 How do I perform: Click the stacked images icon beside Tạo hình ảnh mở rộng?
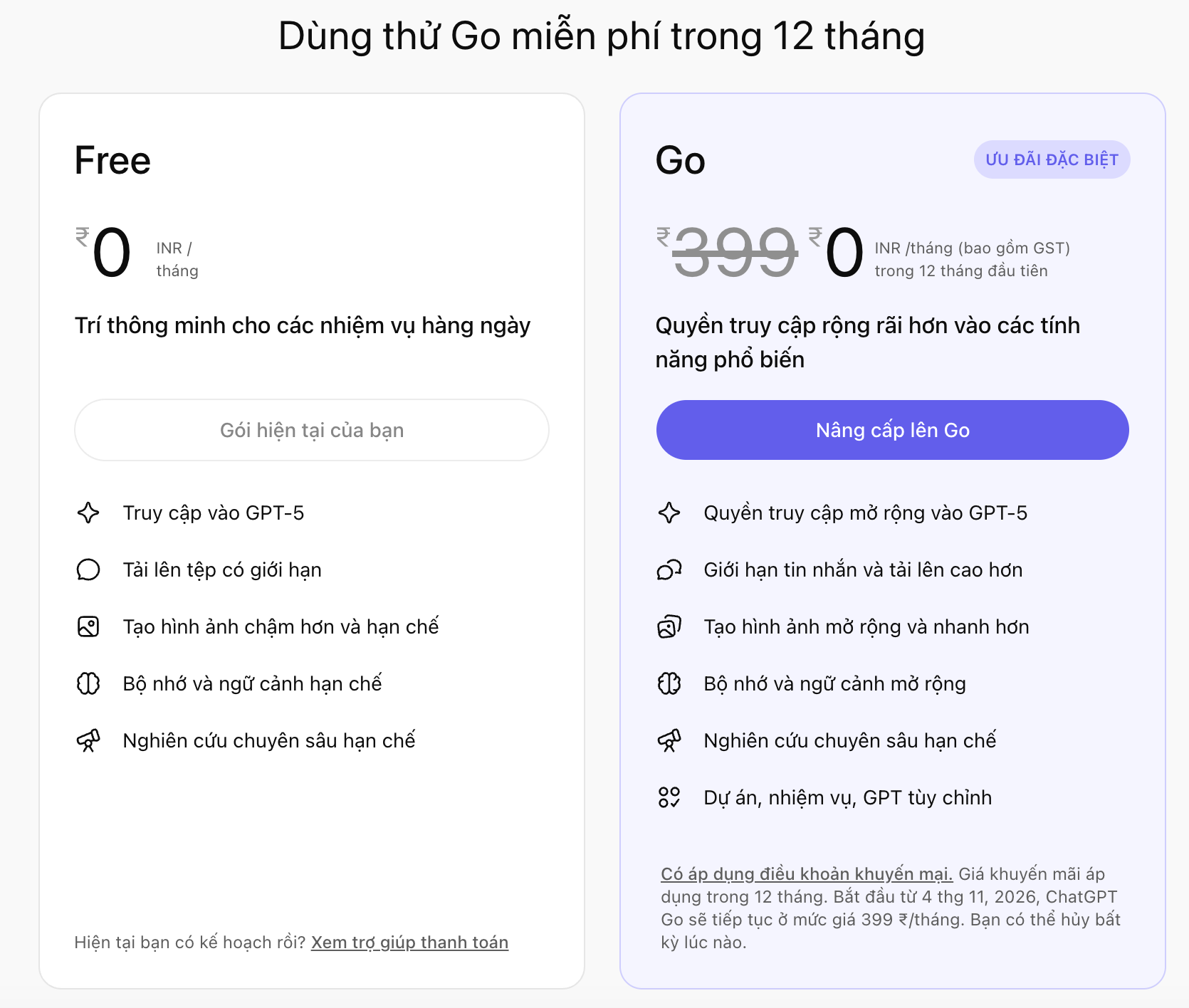pyautogui.click(x=669, y=626)
